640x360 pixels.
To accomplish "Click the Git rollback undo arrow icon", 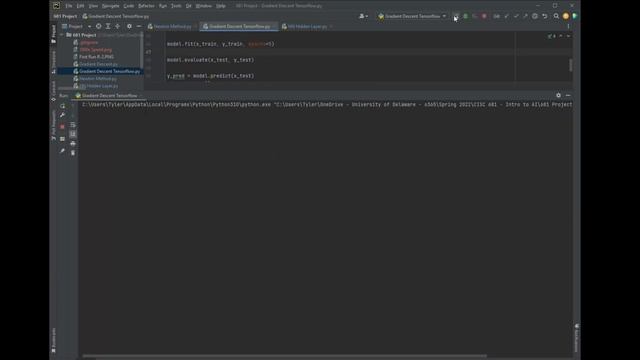I will pos(544,16).
